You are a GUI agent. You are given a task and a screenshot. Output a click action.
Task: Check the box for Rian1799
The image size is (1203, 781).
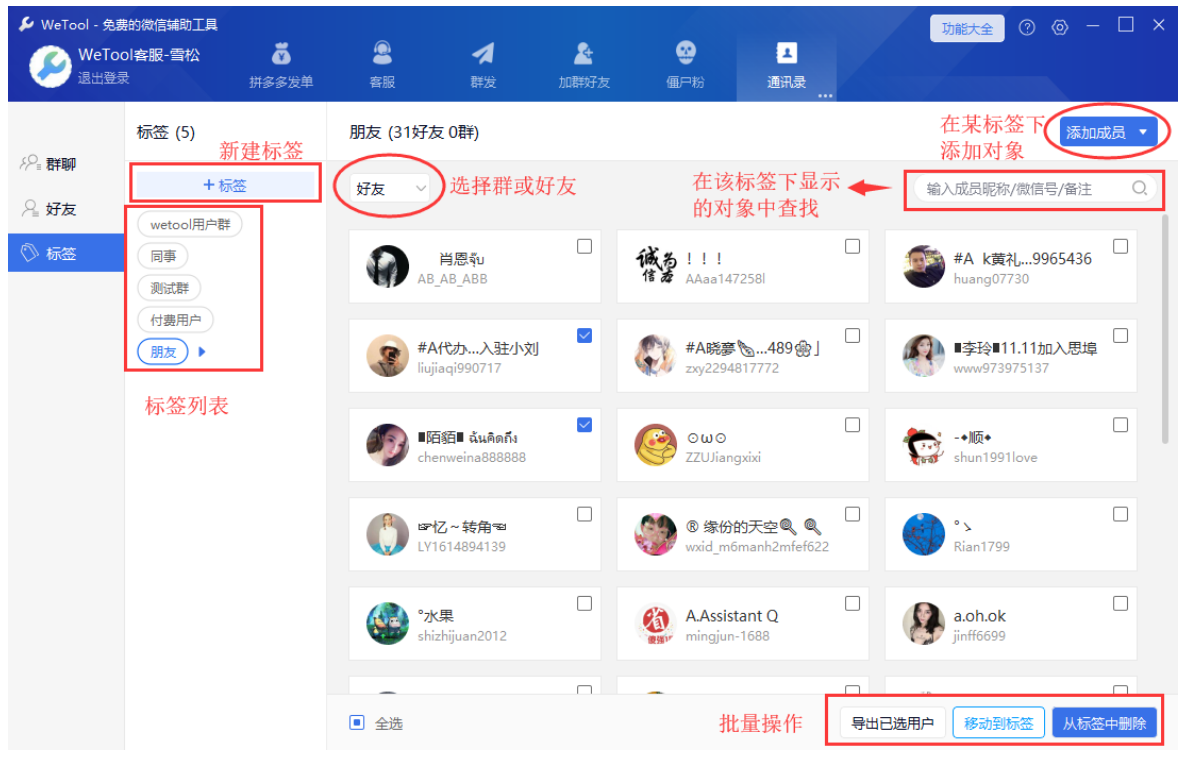point(1121,514)
